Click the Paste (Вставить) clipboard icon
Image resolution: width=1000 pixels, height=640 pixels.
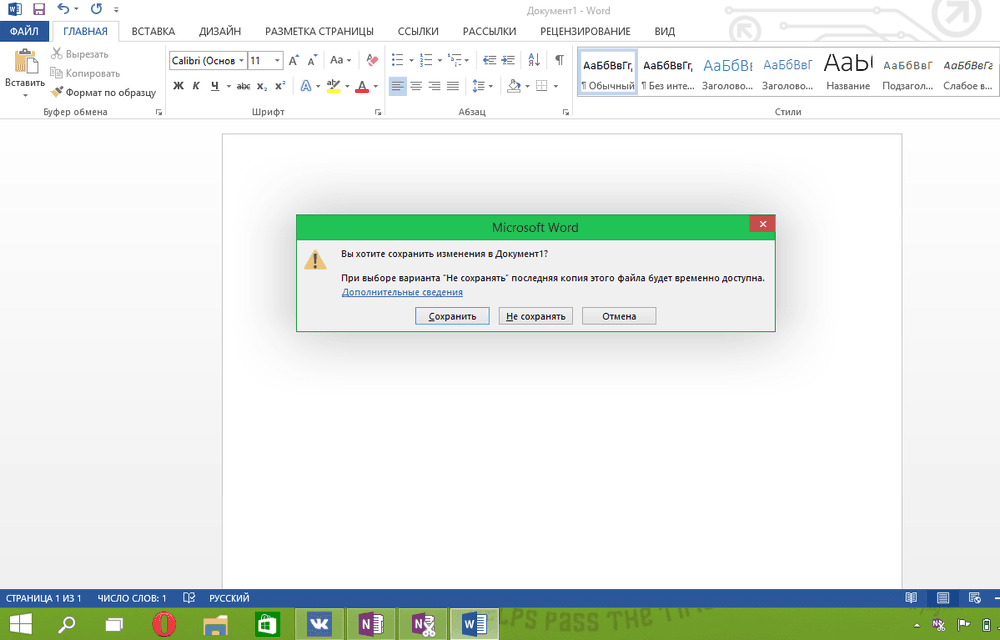[x=25, y=63]
